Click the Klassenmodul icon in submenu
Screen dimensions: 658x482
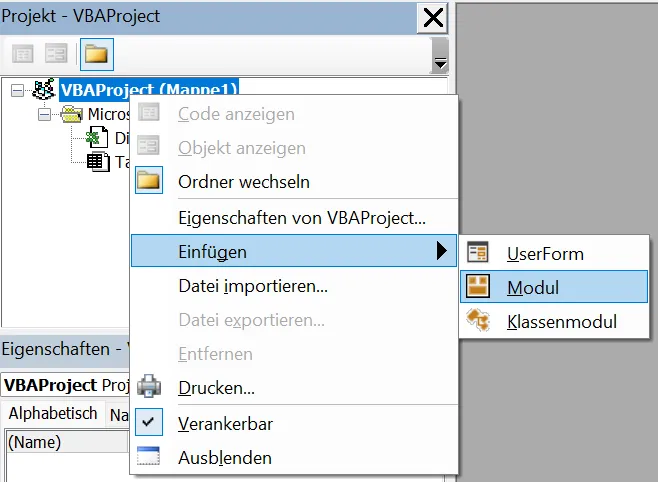(x=479, y=321)
